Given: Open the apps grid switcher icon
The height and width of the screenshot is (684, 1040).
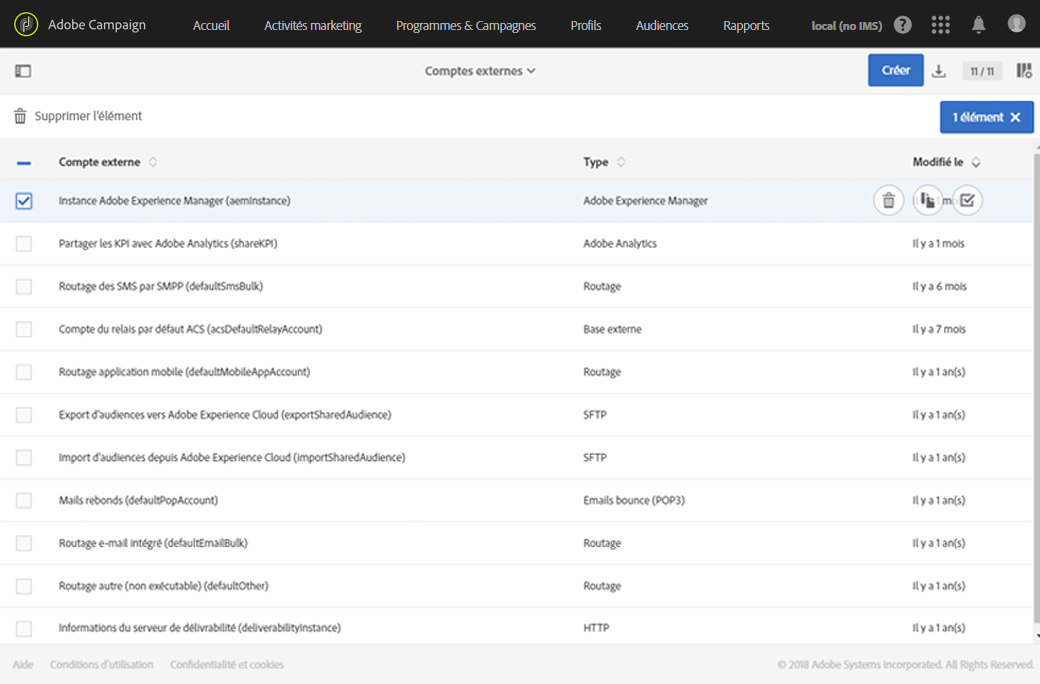Looking at the screenshot, I should (940, 25).
